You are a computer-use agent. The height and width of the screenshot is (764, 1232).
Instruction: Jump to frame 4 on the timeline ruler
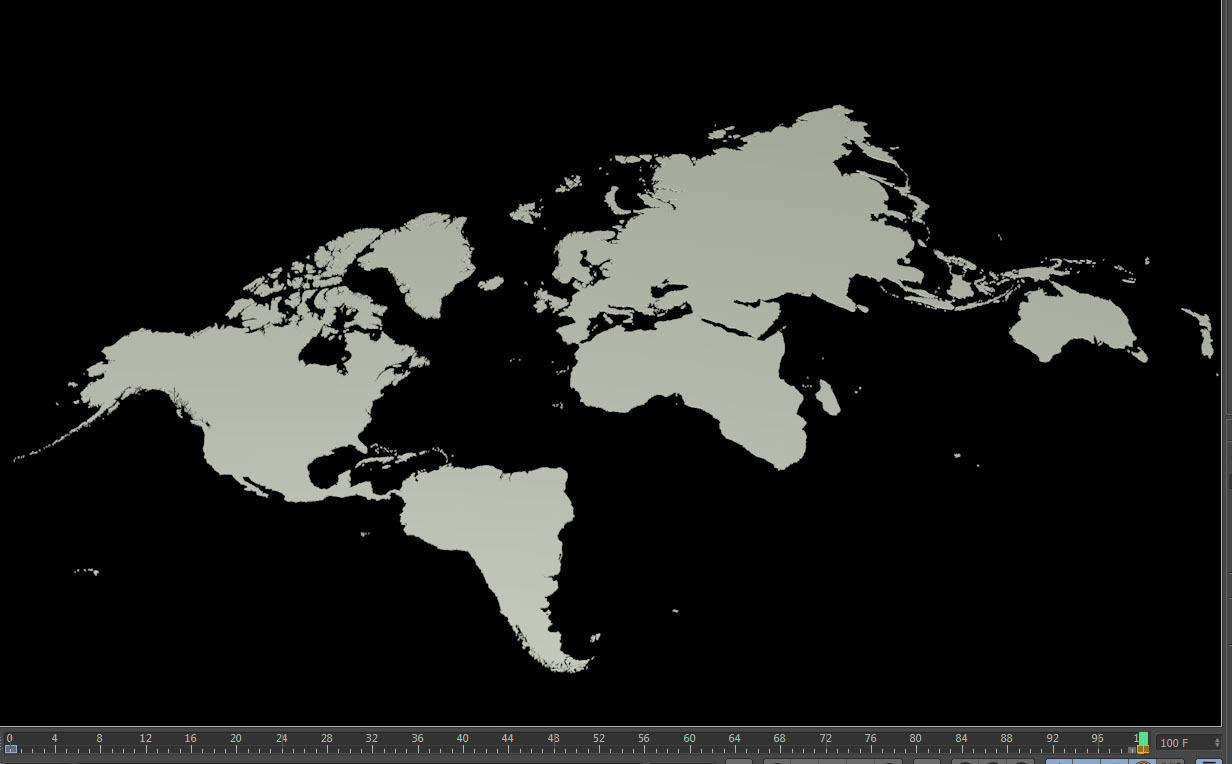click(x=54, y=738)
